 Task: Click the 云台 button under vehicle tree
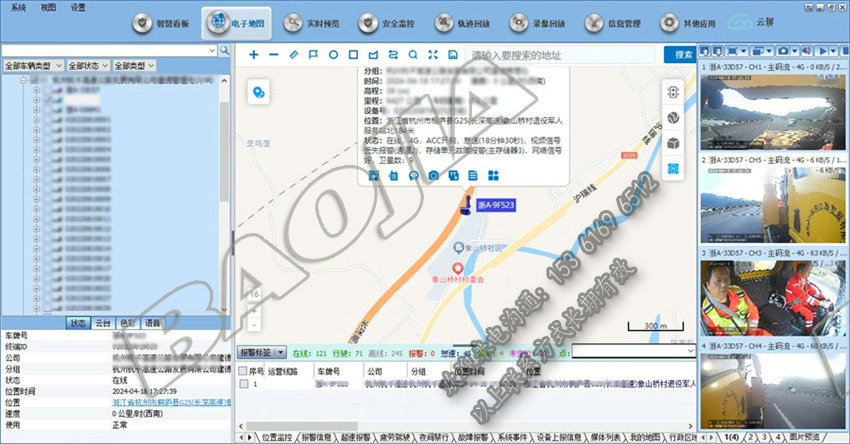102,323
